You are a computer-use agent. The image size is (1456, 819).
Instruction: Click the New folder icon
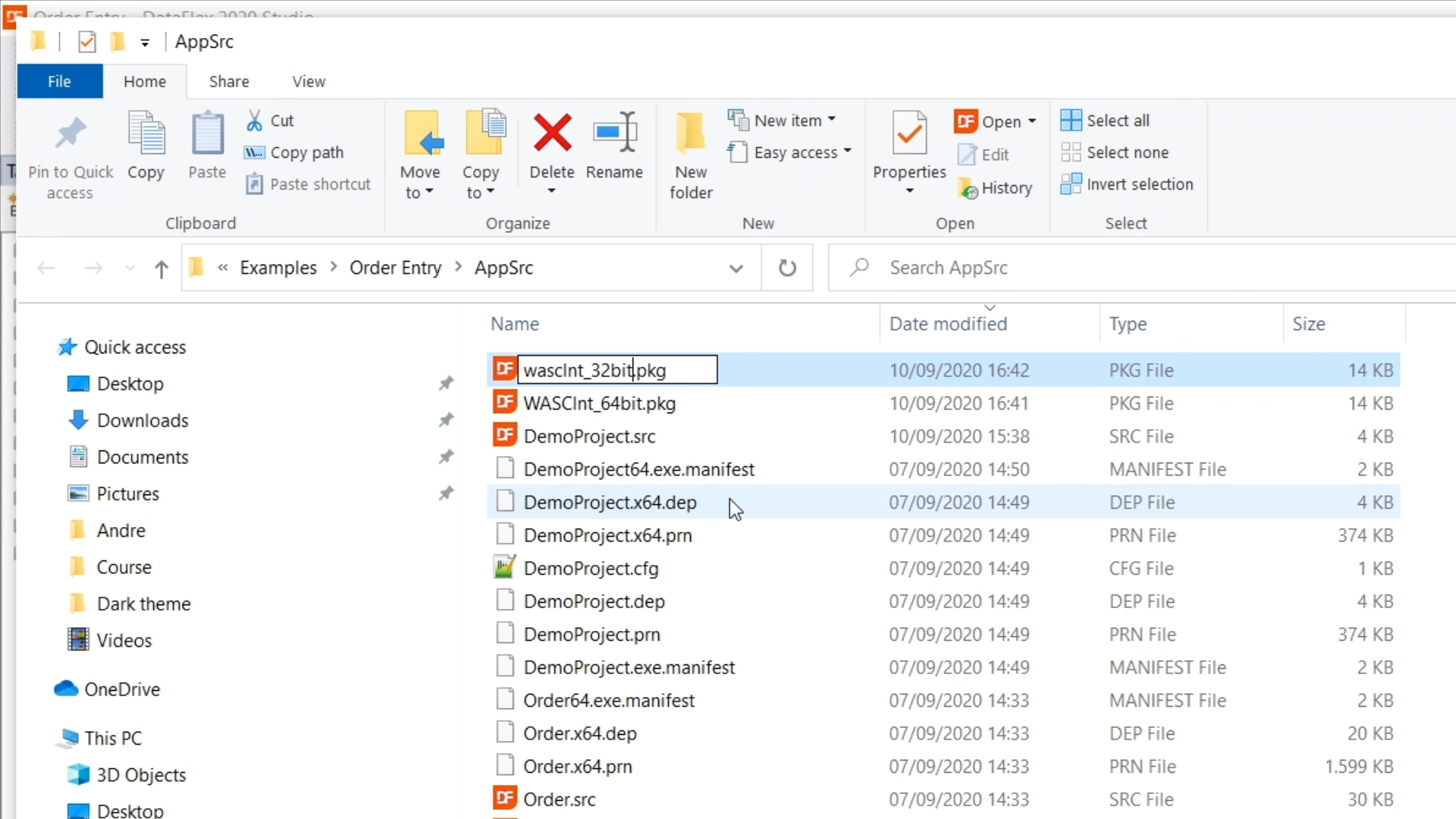pos(690,133)
